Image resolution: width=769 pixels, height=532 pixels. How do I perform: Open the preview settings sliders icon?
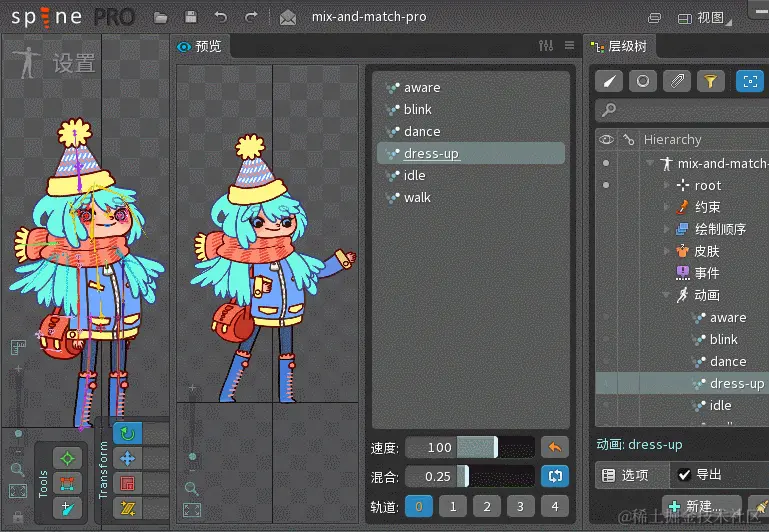coord(546,46)
